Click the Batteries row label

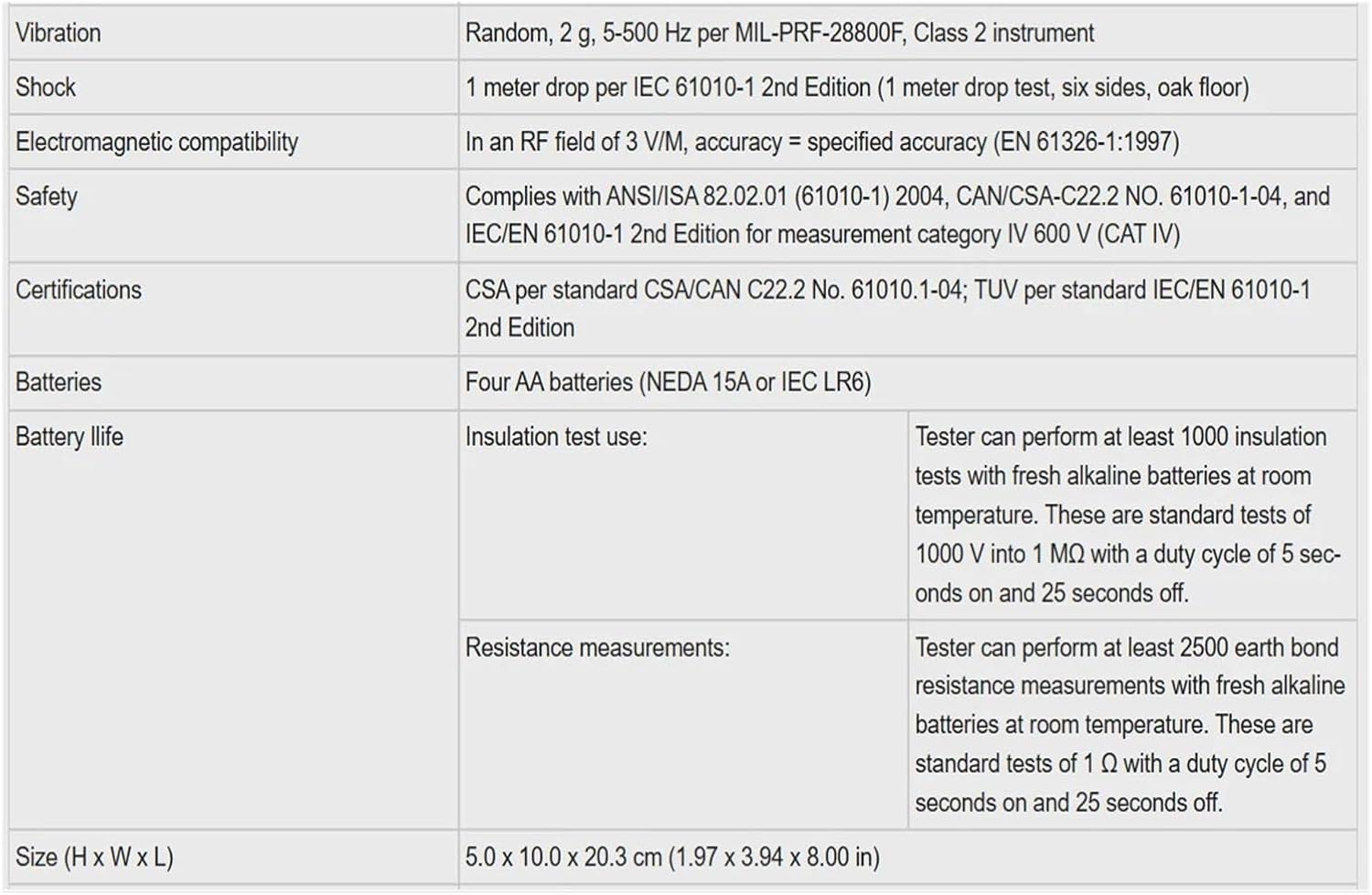coord(59,382)
